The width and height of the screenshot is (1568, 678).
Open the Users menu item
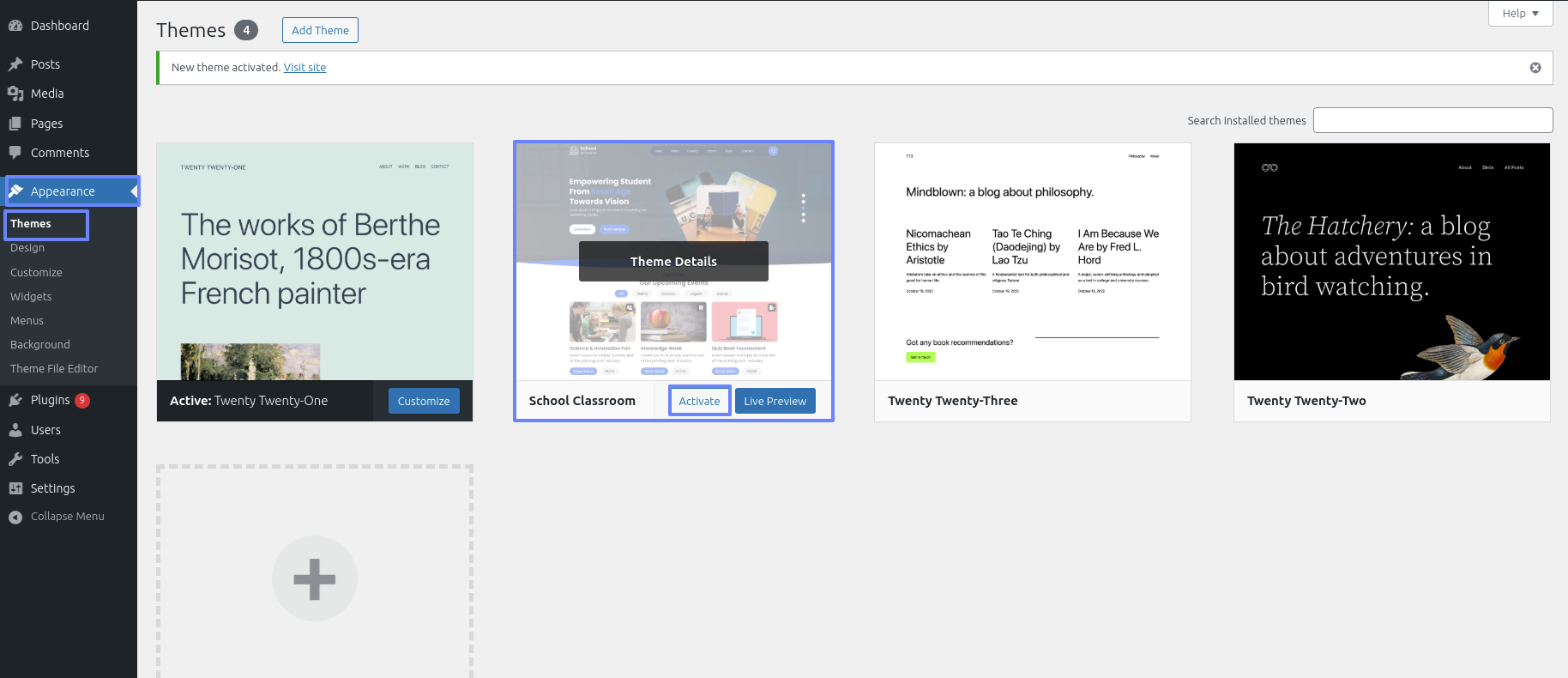pos(69,430)
